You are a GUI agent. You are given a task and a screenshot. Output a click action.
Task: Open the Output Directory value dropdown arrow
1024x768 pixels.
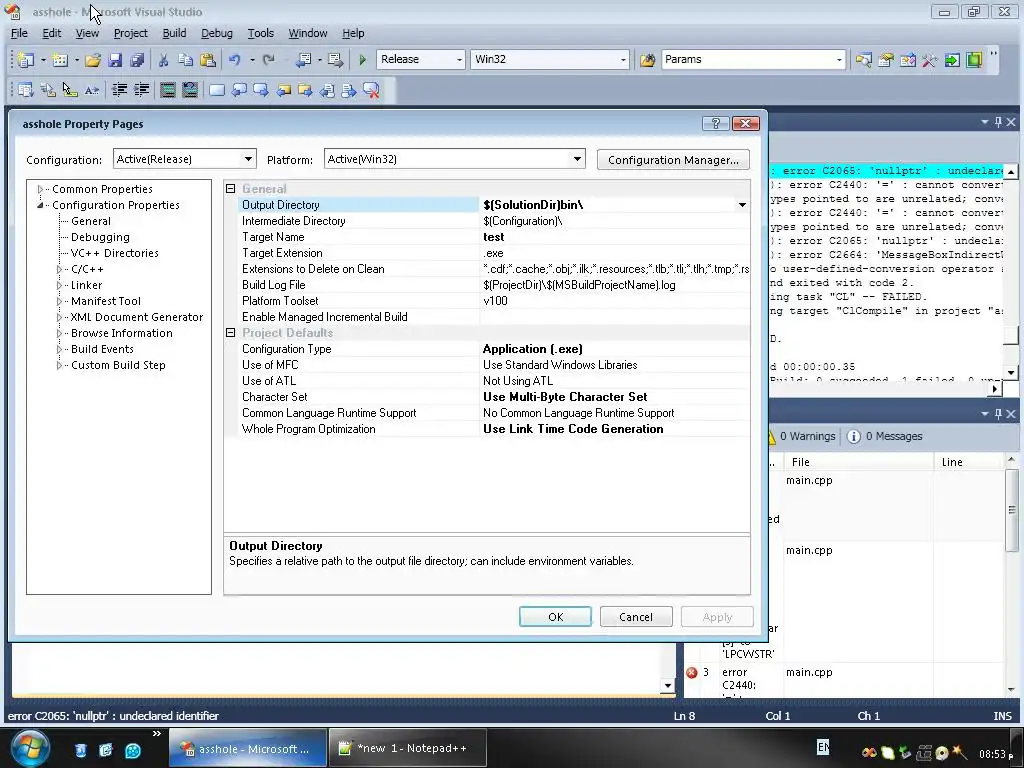(x=742, y=205)
